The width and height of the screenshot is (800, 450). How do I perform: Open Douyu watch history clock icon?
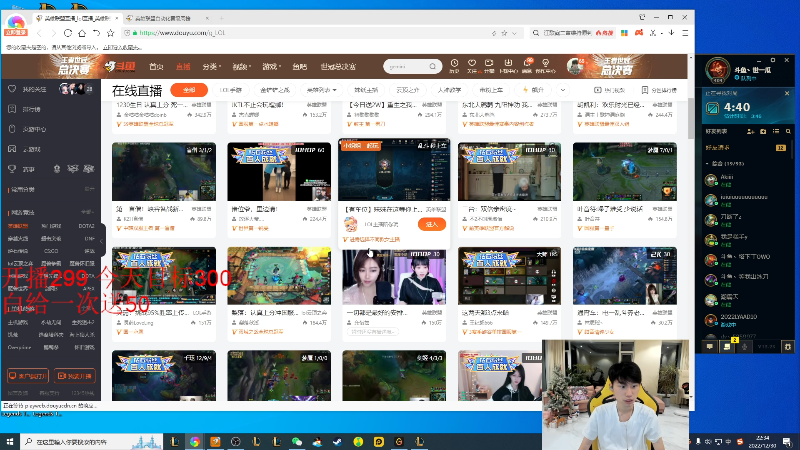point(454,66)
